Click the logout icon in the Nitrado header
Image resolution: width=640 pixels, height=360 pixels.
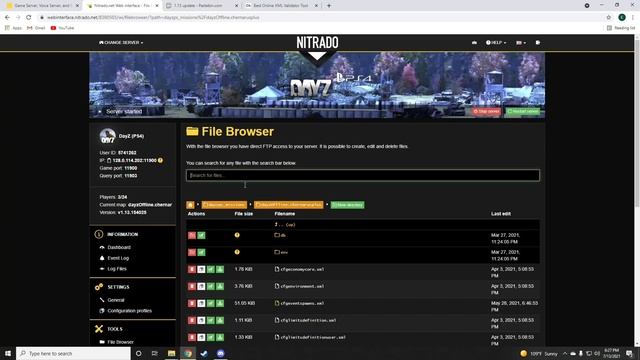(x=538, y=42)
